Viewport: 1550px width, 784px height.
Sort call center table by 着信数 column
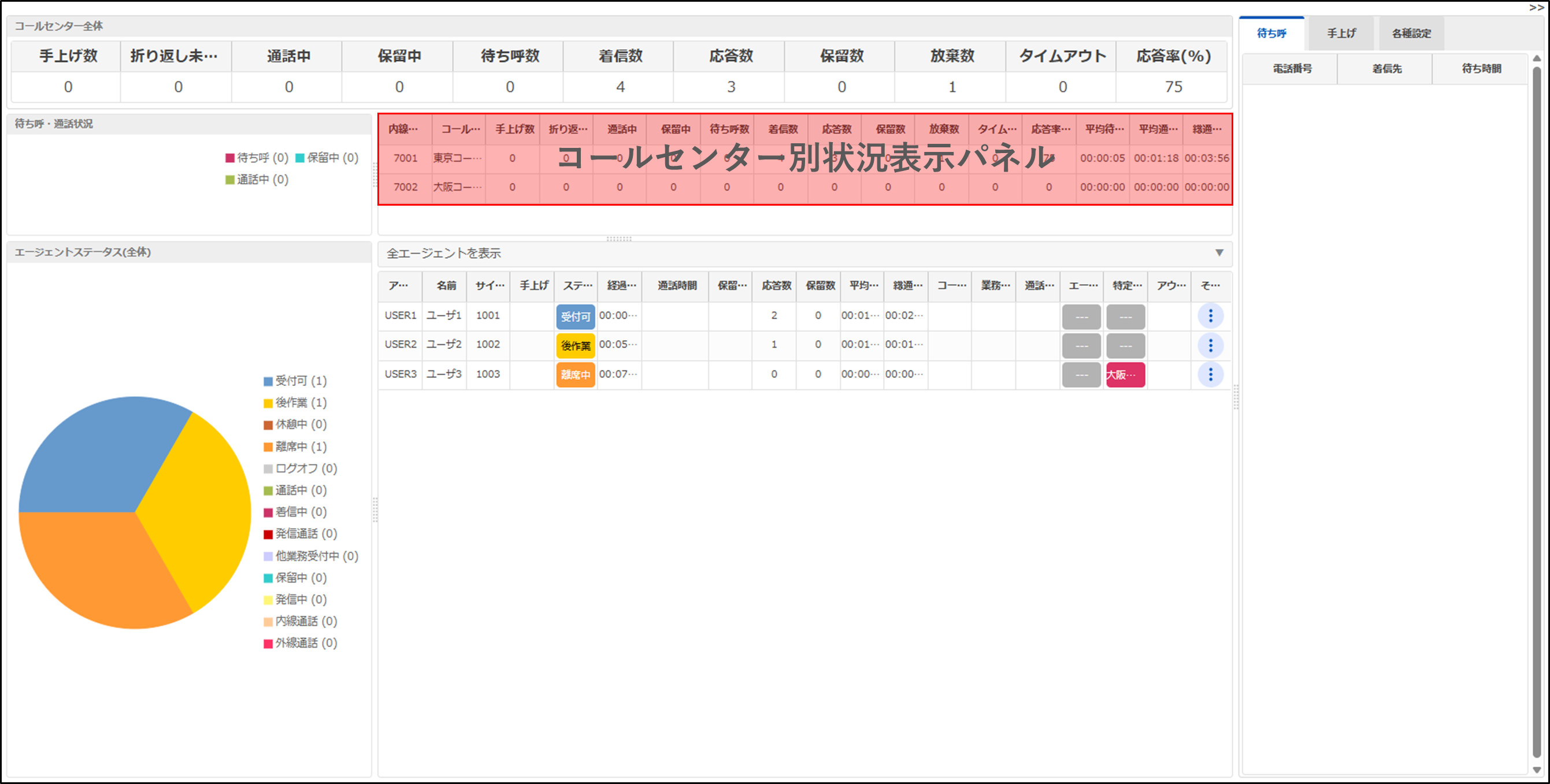coord(782,129)
